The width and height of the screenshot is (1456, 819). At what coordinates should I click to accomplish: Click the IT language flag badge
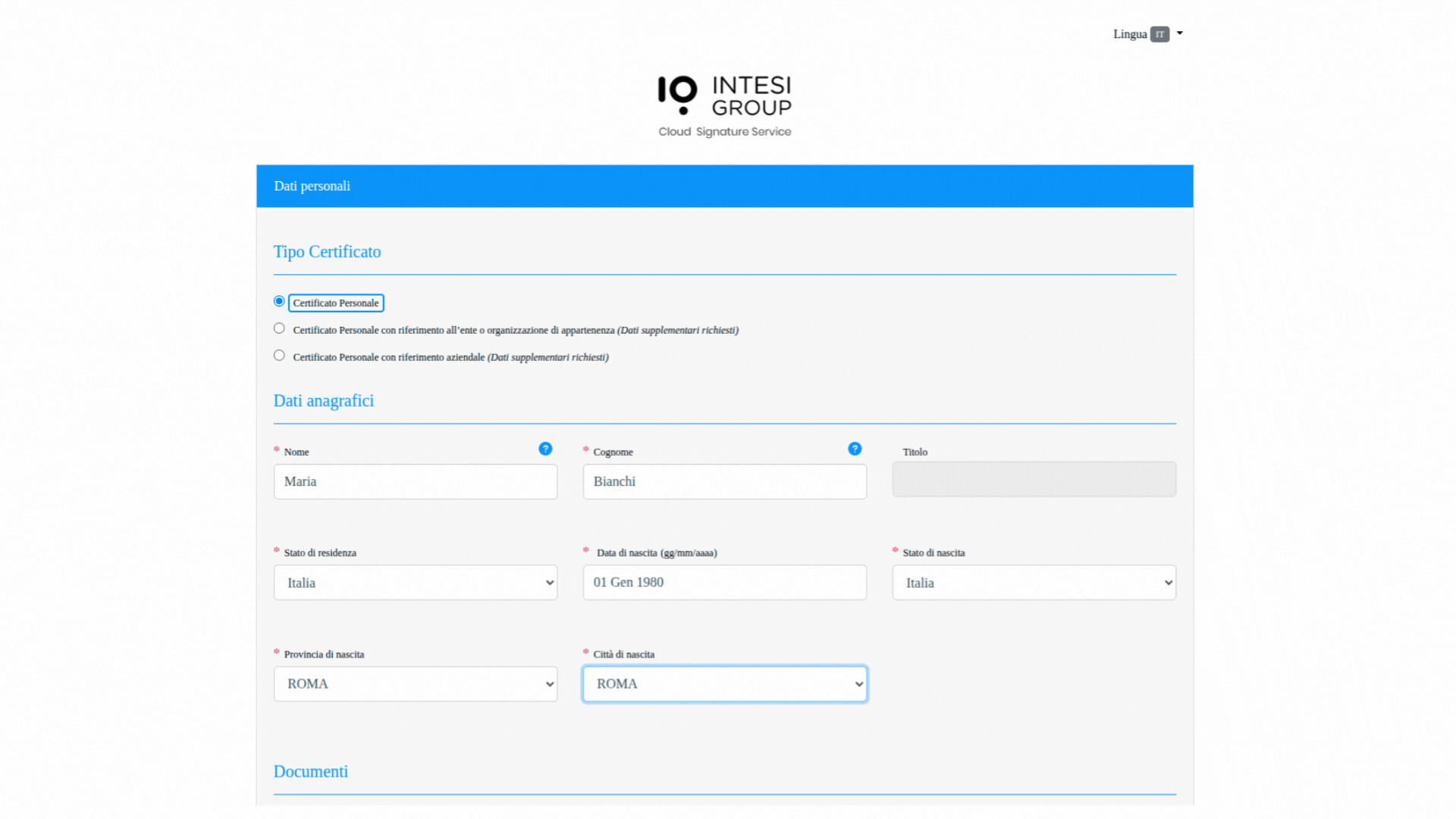(x=1160, y=33)
